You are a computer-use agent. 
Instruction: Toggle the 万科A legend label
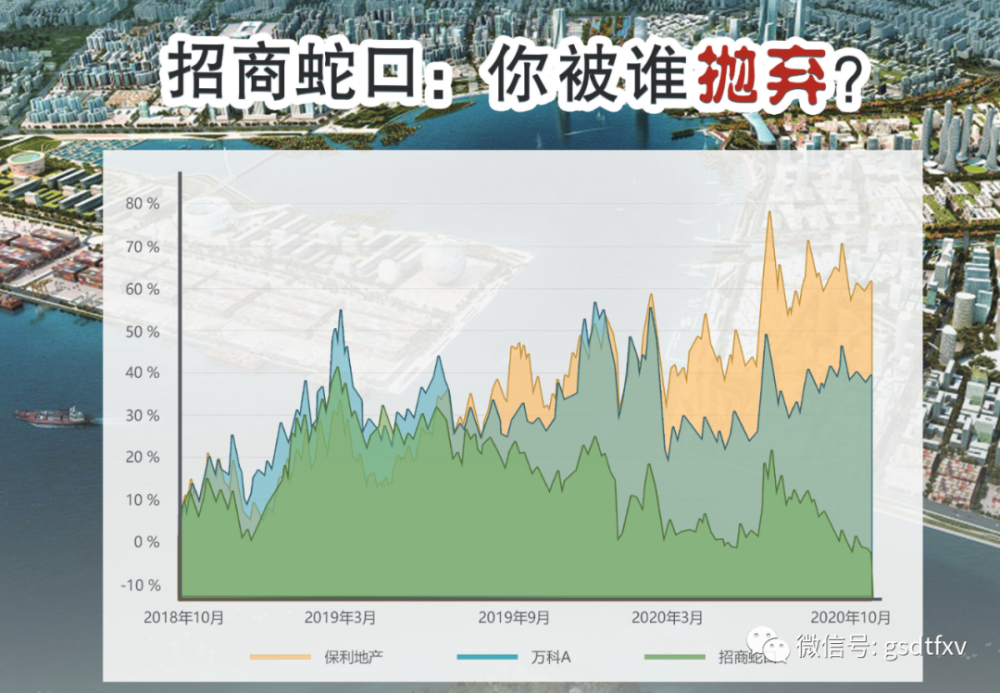[x=550, y=657]
